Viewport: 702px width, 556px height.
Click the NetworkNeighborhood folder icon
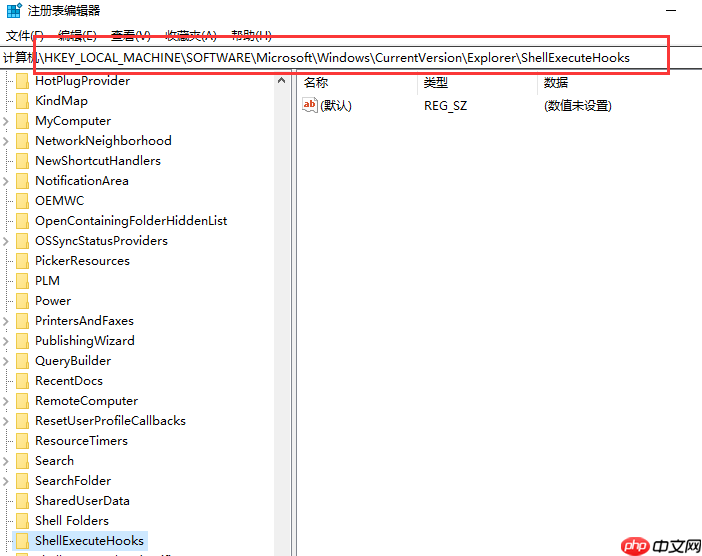(x=22, y=141)
